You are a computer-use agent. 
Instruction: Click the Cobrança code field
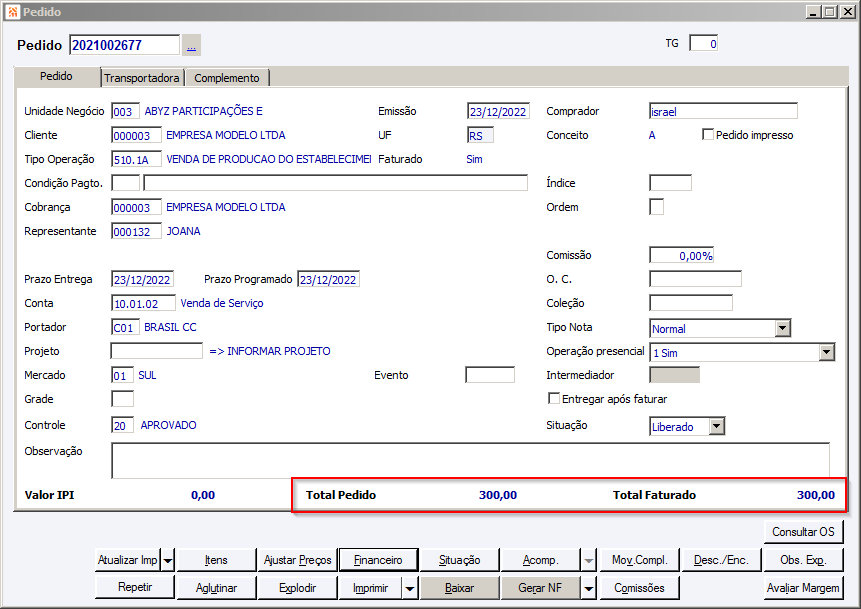click(136, 207)
